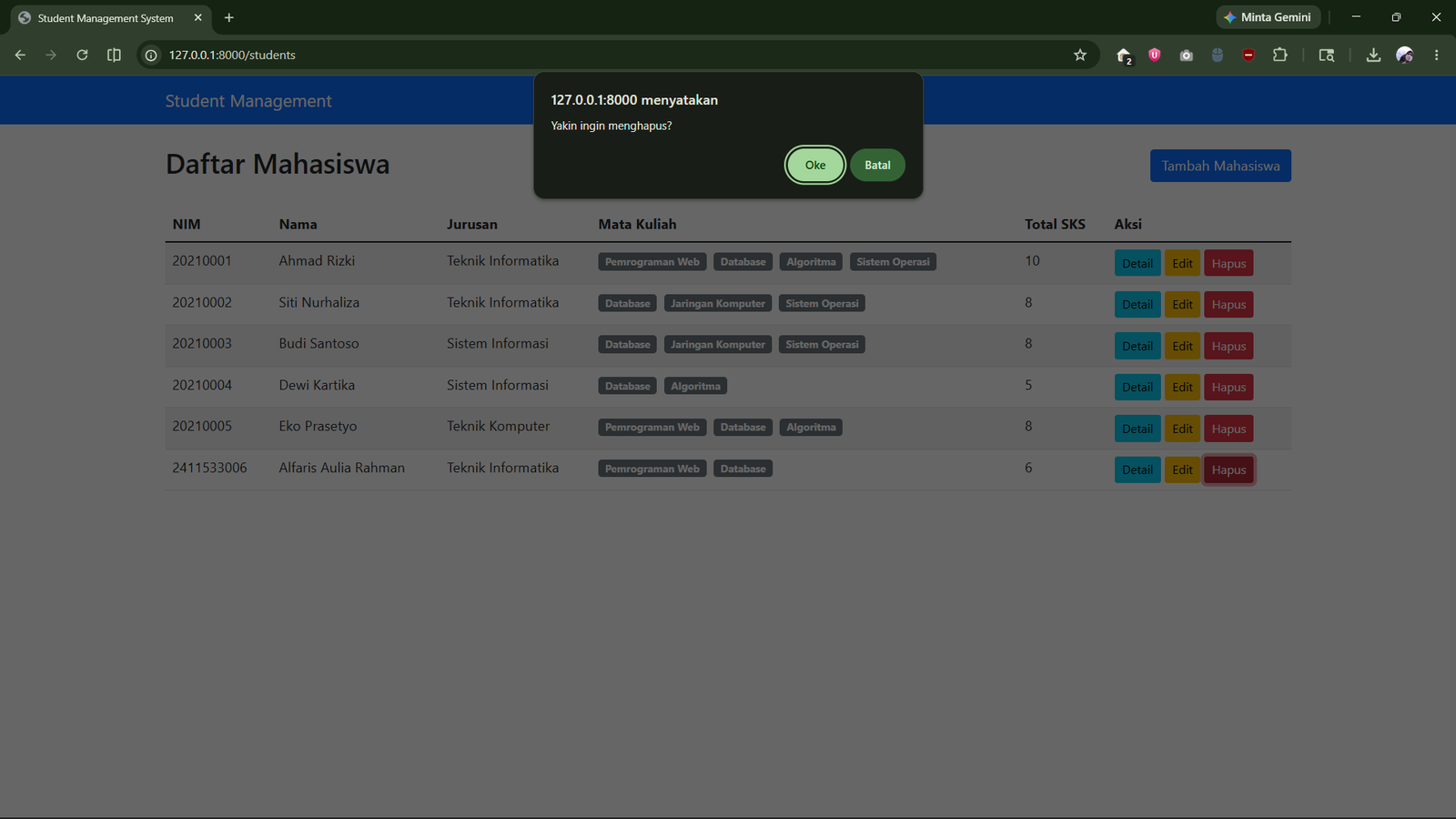Viewport: 1456px width, 819px height.
Task: Click the Daftar Mahasiswa heading
Action: (278, 164)
